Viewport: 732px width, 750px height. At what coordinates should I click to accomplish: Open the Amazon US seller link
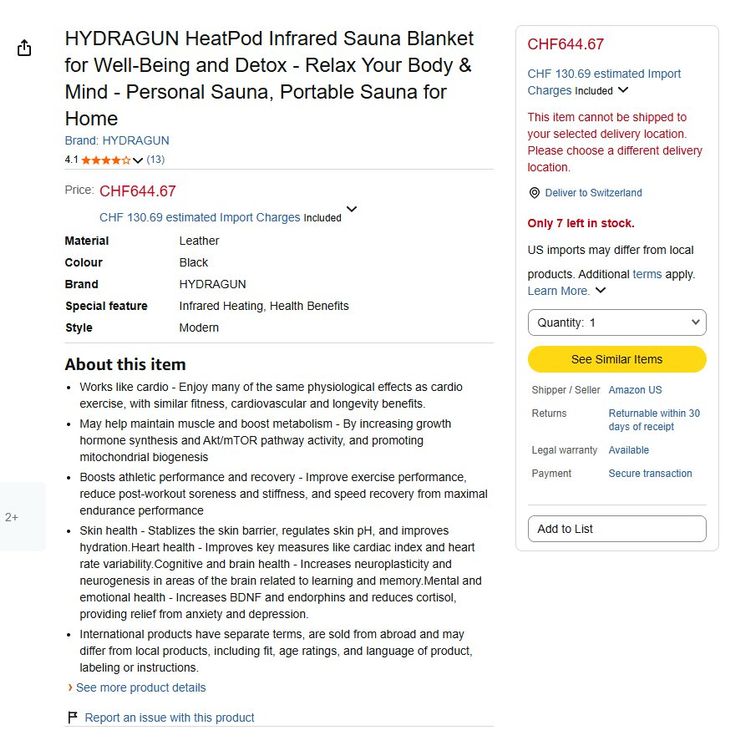tap(635, 390)
